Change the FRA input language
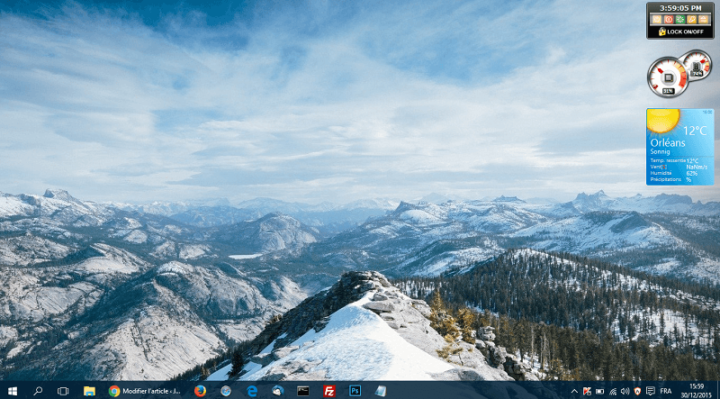This screenshot has width=720, height=399. 666,392
